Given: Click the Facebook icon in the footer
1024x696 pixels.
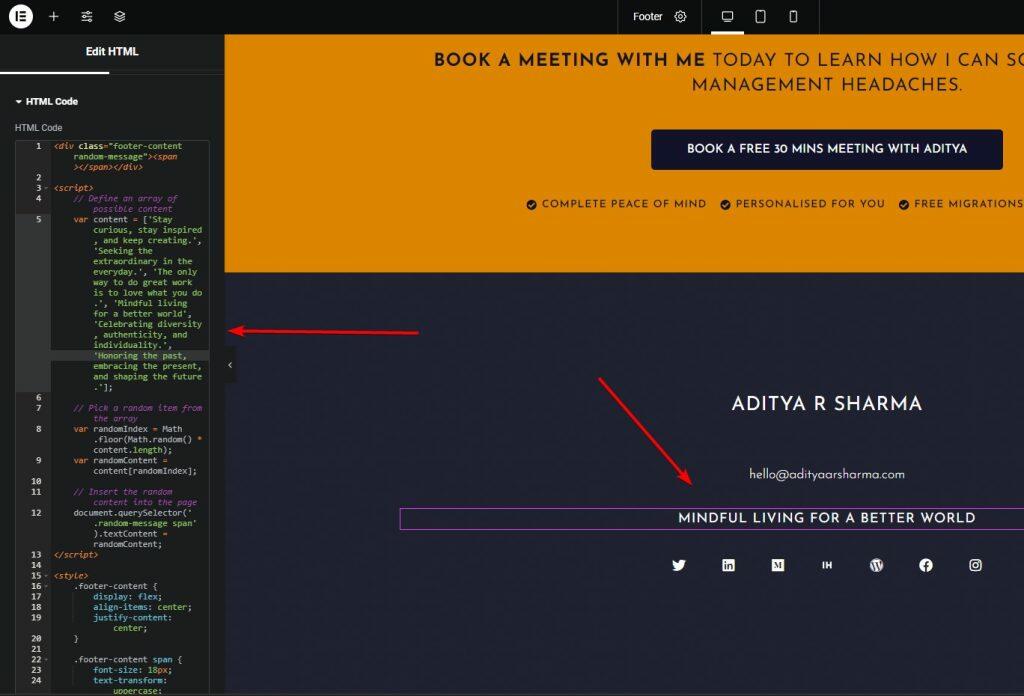Looking at the screenshot, I should click(926, 565).
